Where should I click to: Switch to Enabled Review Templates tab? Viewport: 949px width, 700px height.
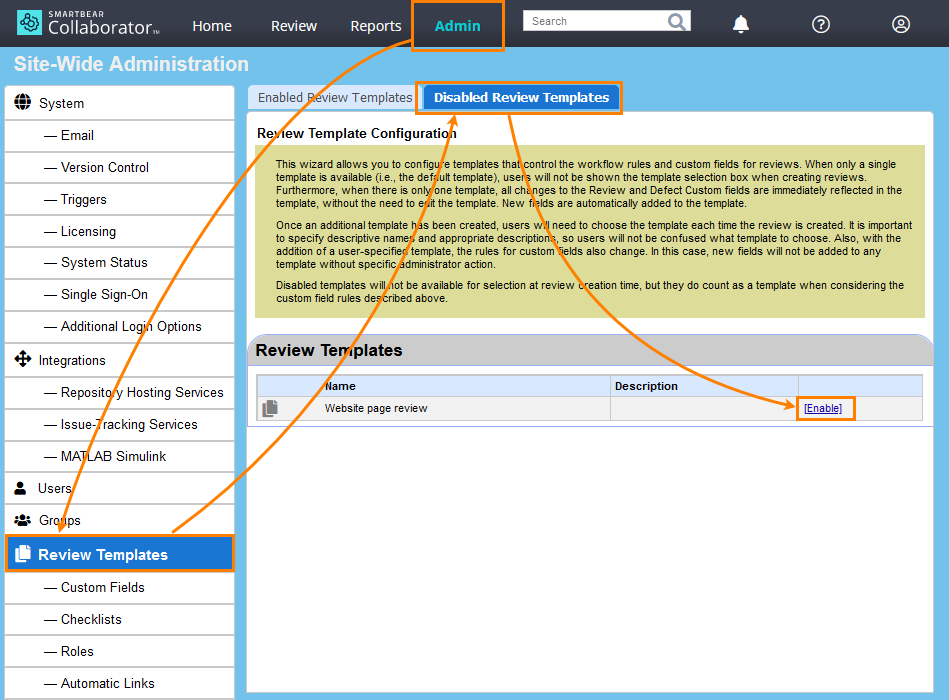[334, 98]
